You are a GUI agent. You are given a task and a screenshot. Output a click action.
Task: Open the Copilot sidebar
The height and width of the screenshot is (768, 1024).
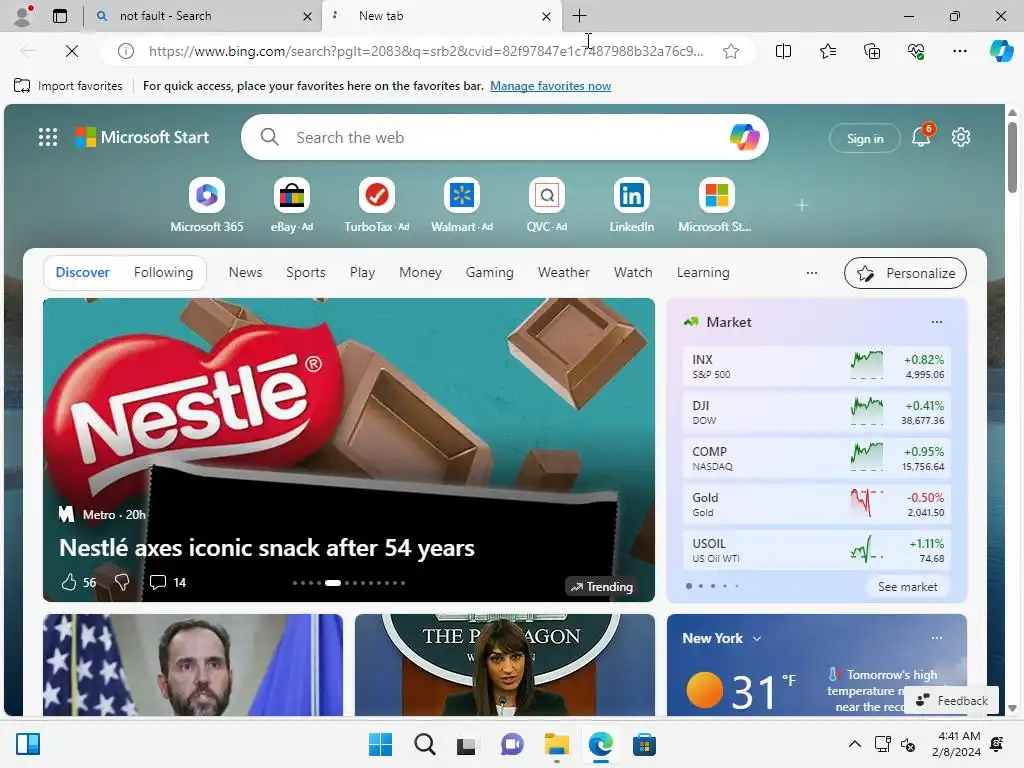coord(1001,51)
